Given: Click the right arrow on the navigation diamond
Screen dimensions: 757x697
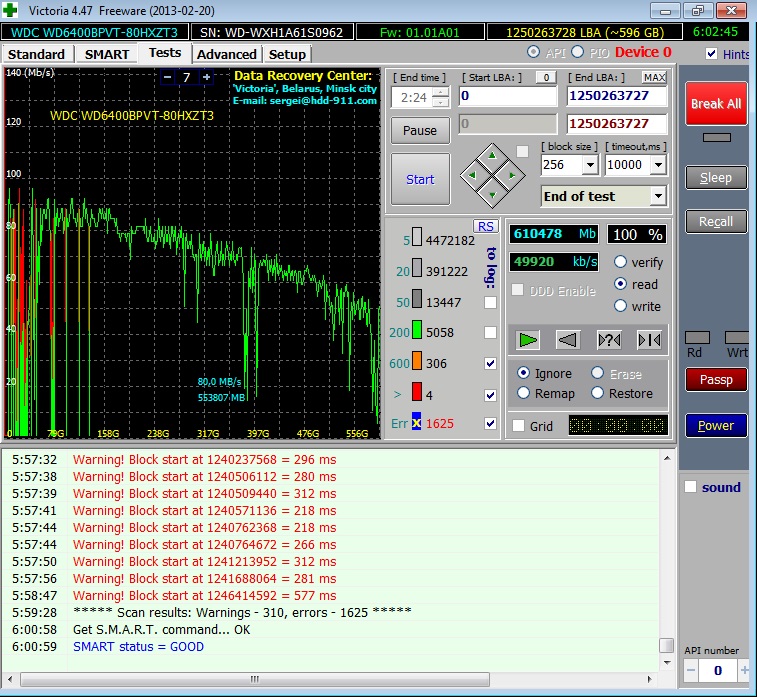Looking at the screenshot, I should coord(511,175).
